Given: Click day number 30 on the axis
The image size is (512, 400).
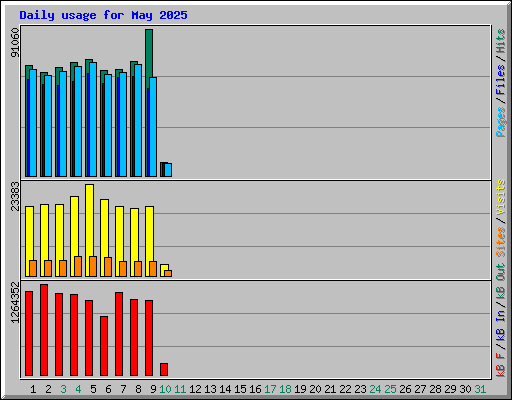Looking at the screenshot, I should pyautogui.click(x=465, y=389).
